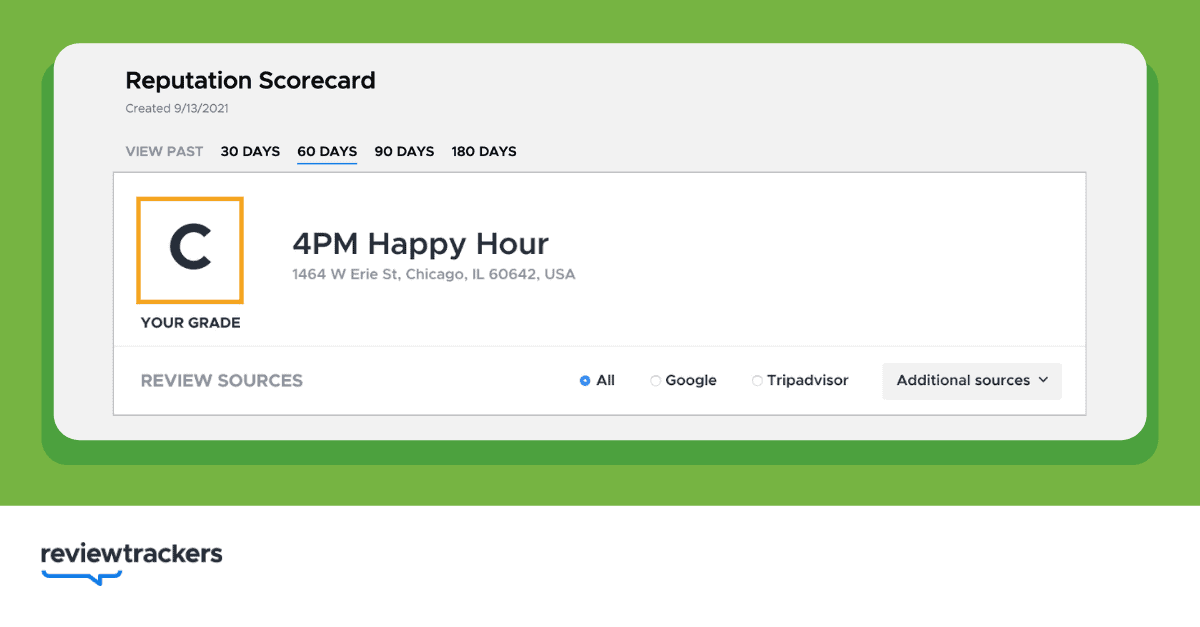Select the All review sources radio button
This screenshot has width=1200, height=627.
click(585, 381)
